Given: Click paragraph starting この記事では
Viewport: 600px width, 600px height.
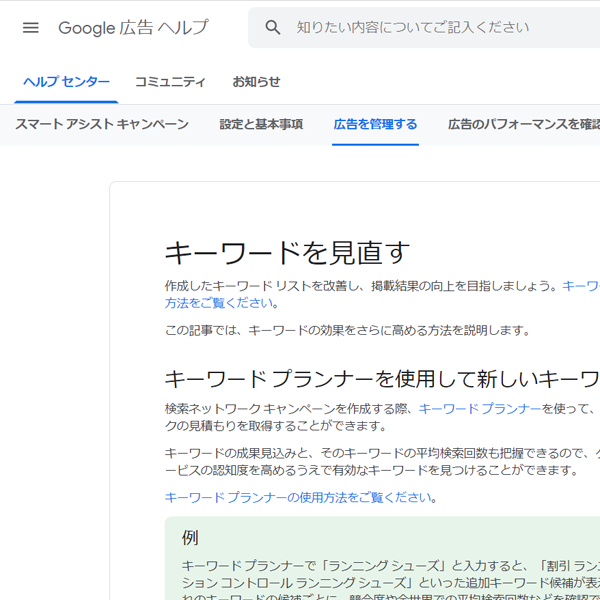Looking at the screenshot, I should [347, 330].
